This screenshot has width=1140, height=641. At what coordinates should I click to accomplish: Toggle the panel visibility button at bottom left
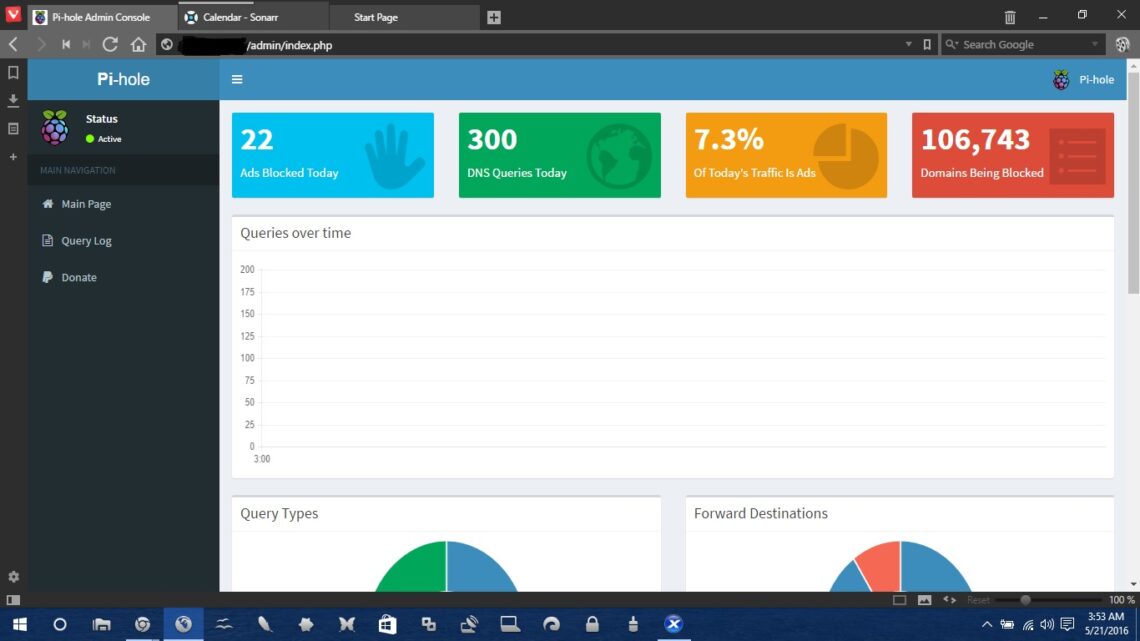[x=13, y=600]
